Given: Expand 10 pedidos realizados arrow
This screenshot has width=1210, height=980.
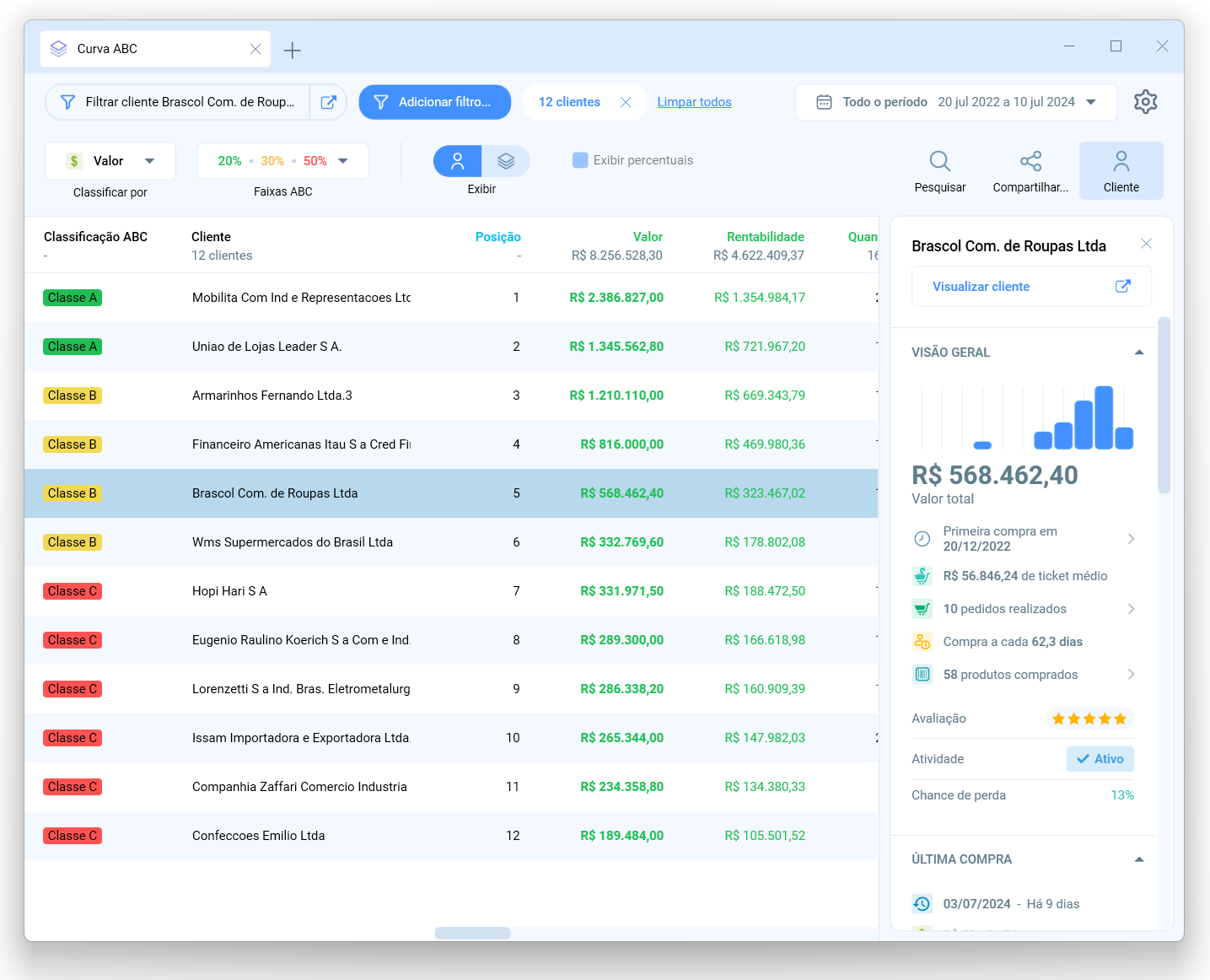Looking at the screenshot, I should tap(1131, 609).
